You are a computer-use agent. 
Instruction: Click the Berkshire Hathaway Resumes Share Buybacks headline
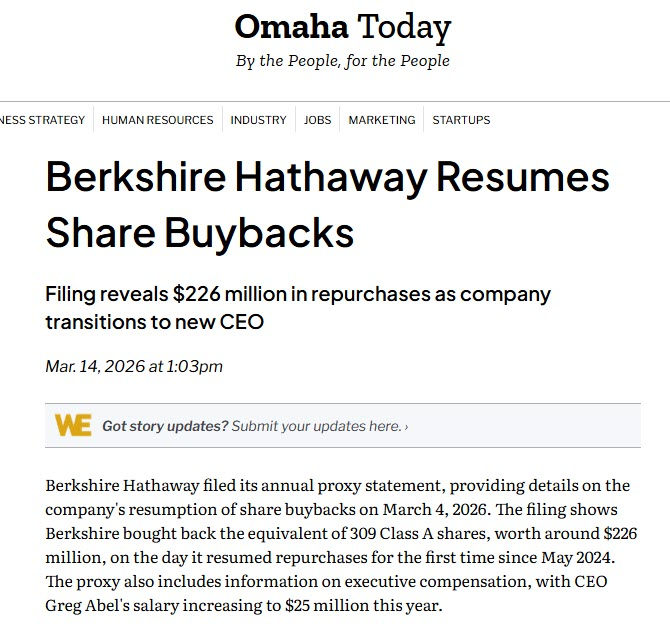pyautogui.click(x=327, y=205)
